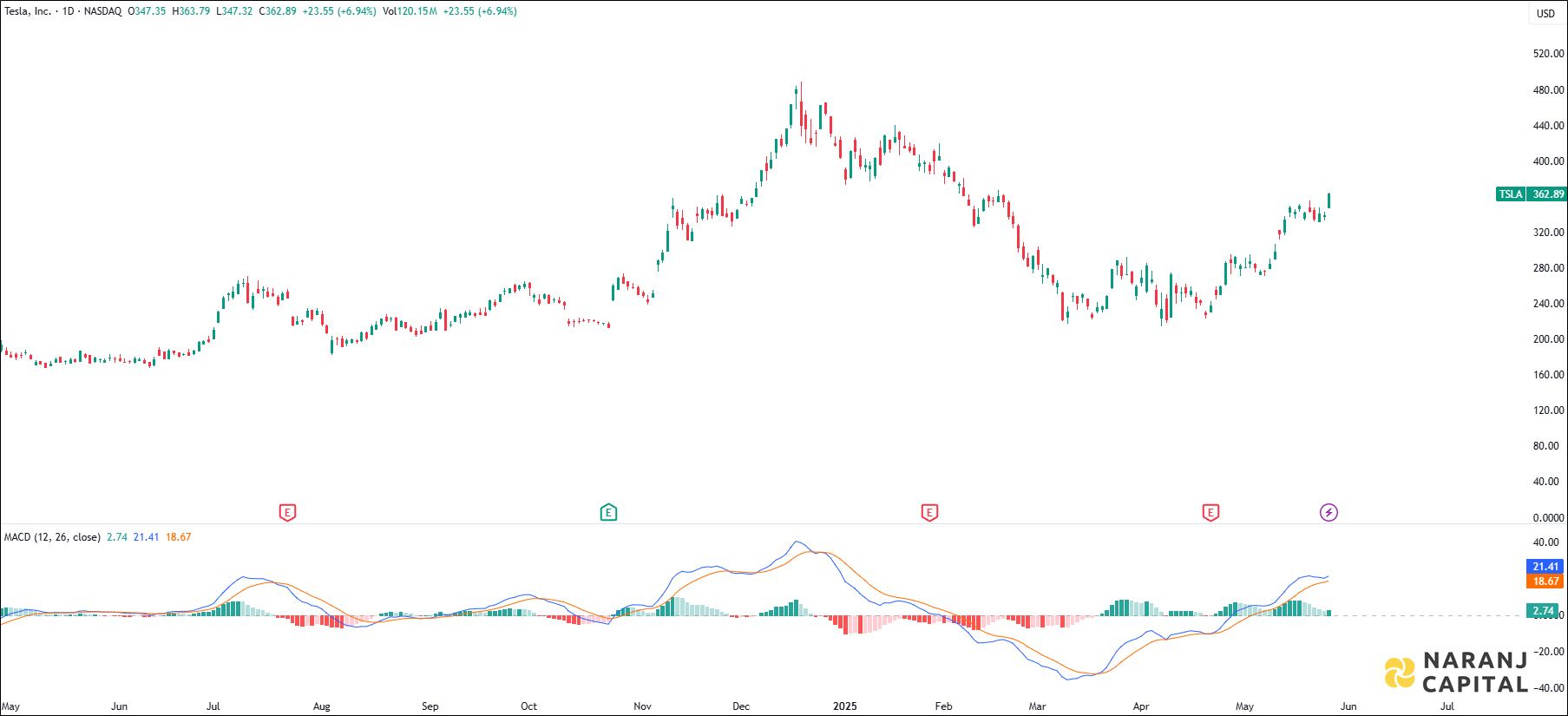The height and width of the screenshot is (716, 1568).
Task: Click the 320.00 price axis label
Action: (x=1548, y=233)
